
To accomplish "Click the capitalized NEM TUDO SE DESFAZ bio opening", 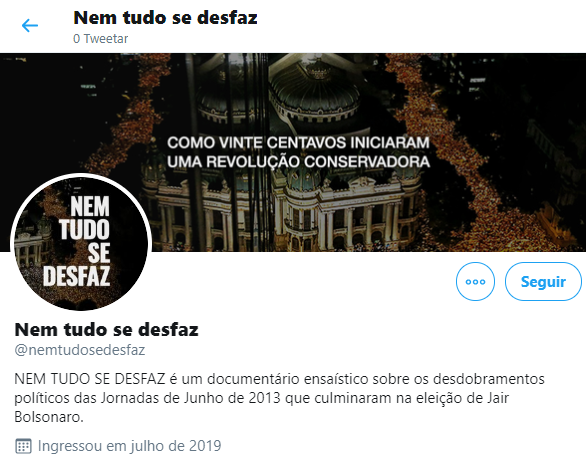I will click(x=90, y=379).
